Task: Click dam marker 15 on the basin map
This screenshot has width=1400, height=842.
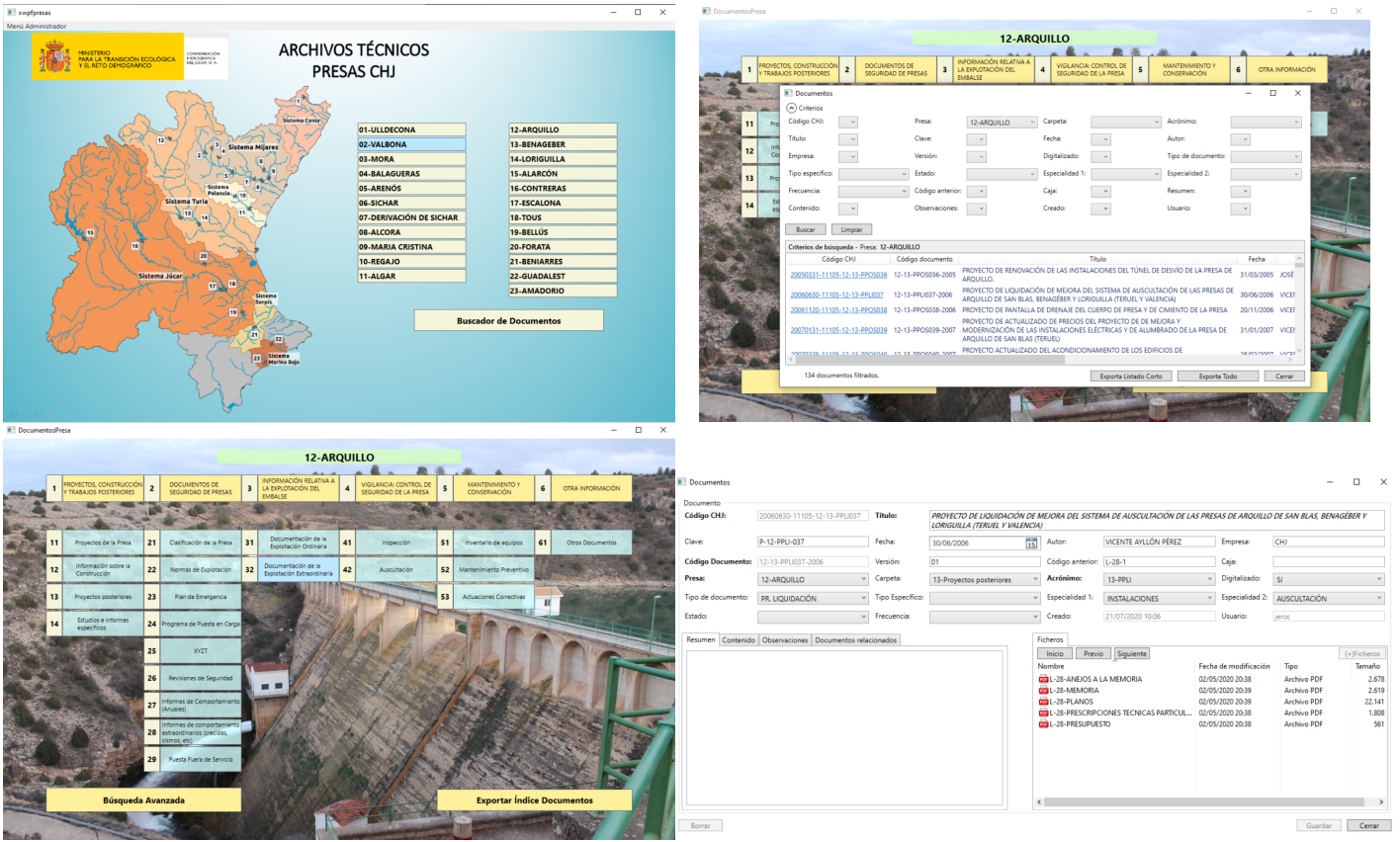Action: pos(90,233)
